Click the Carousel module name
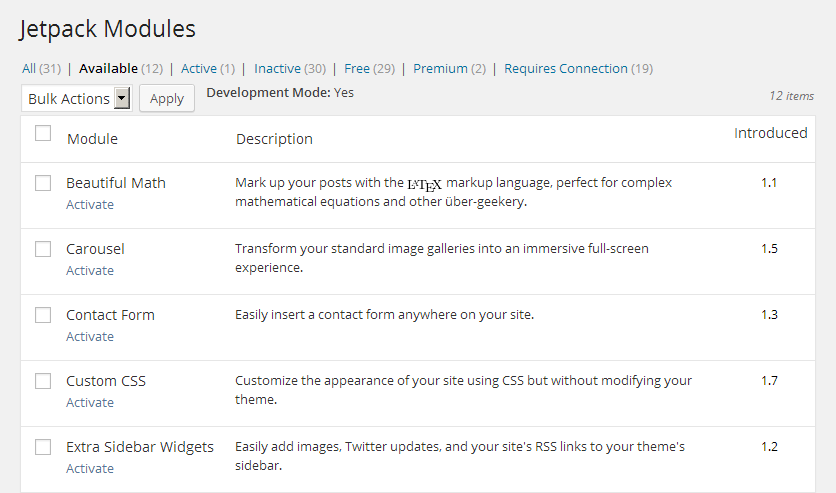The height and width of the screenshot is (493, 836). (x=95, y=249)
